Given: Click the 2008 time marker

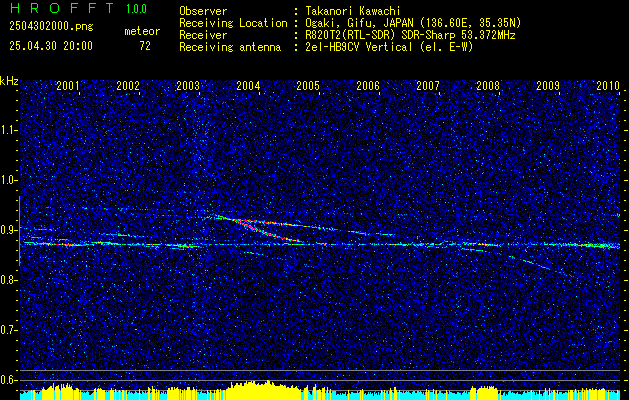Looking at the screenshot, I should [x=488, y=86].
